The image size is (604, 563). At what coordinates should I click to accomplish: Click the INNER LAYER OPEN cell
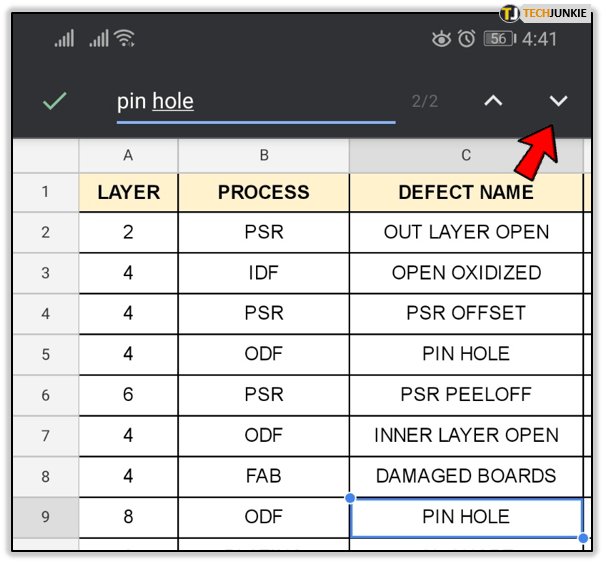[466, 435]
